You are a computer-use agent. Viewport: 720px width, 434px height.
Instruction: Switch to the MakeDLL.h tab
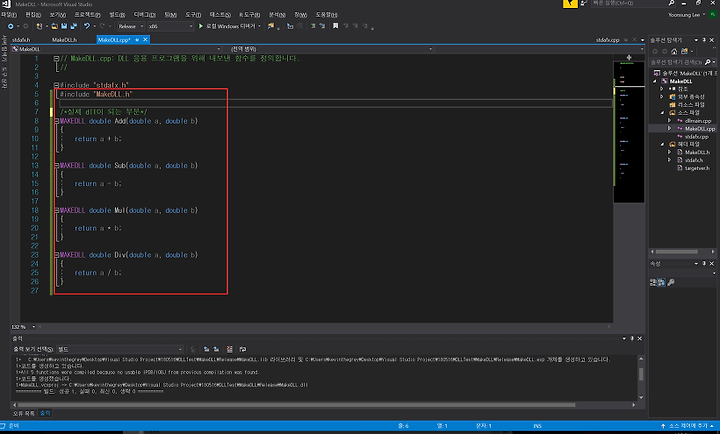click(64, 40)
